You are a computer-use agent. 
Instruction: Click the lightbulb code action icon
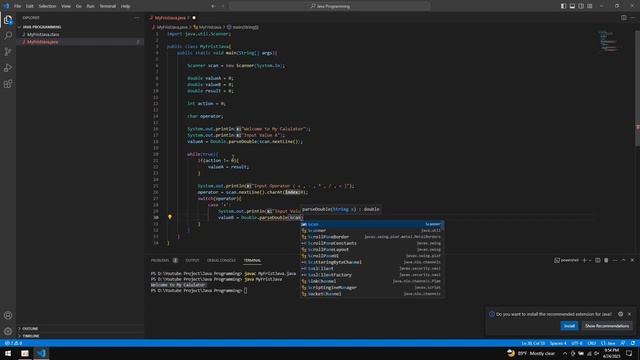coord(170,217)
